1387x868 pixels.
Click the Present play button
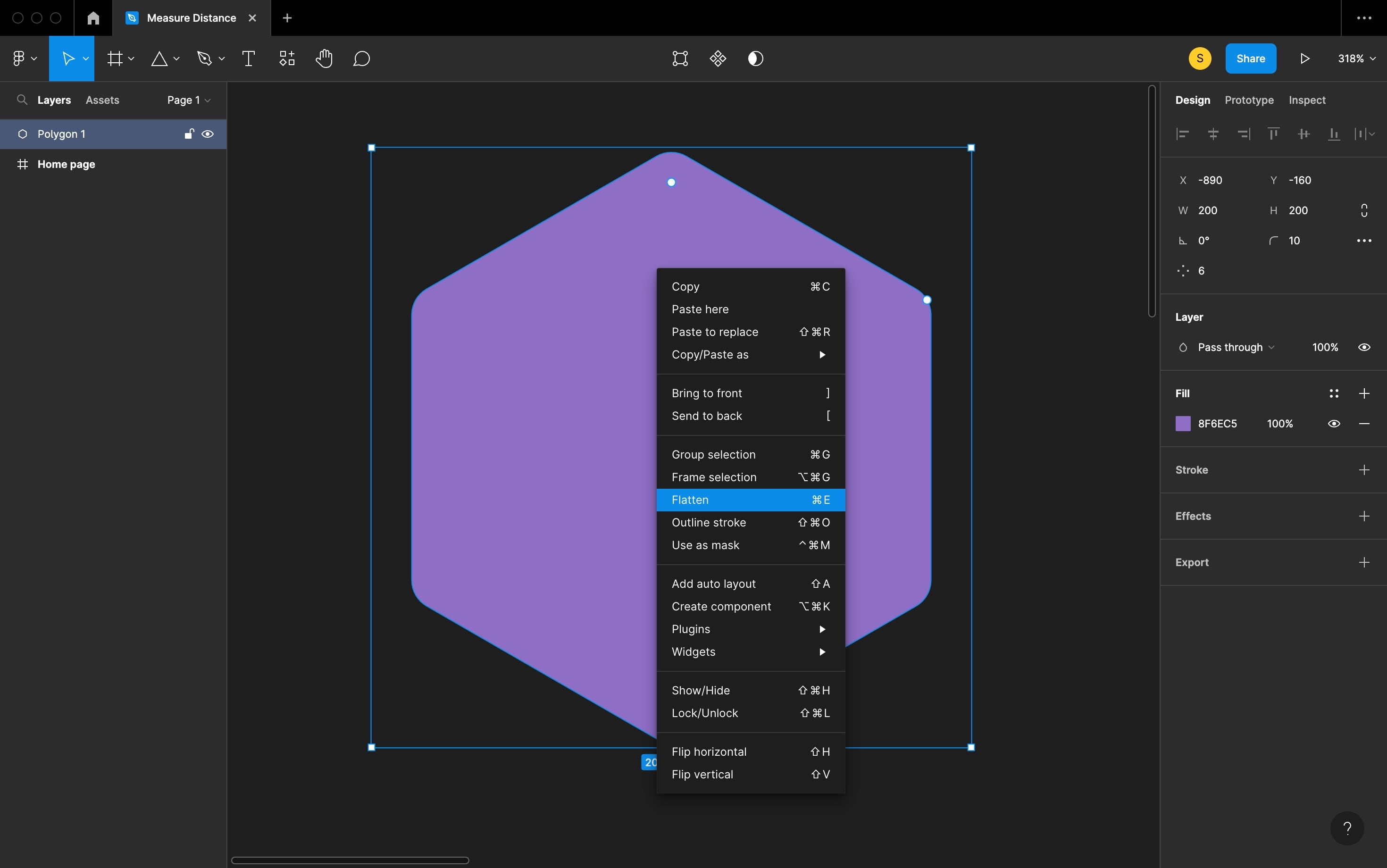(1304, 58)
